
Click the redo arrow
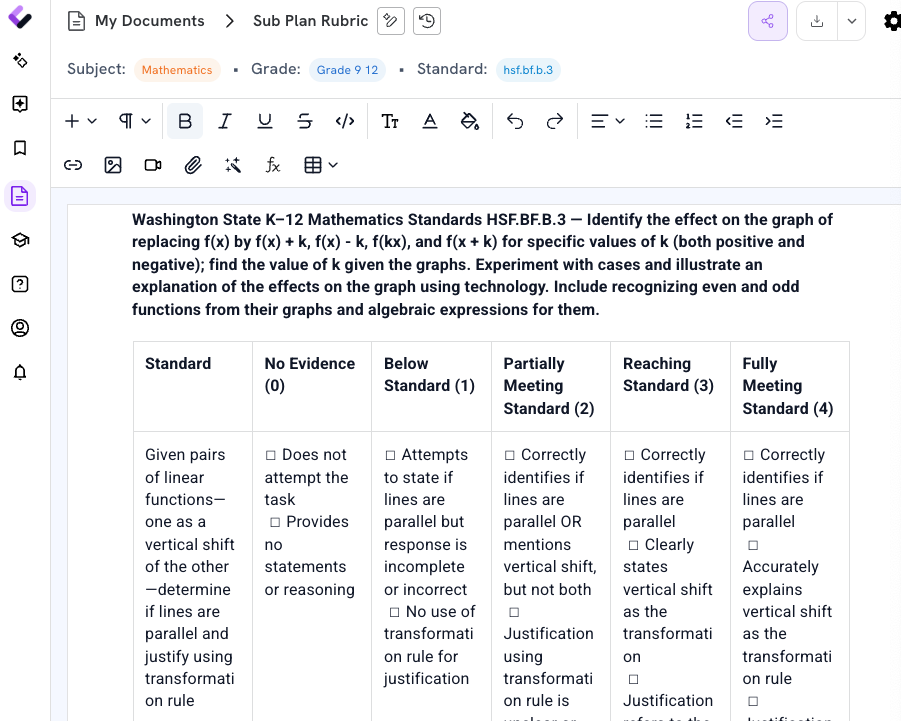point(555,121)
